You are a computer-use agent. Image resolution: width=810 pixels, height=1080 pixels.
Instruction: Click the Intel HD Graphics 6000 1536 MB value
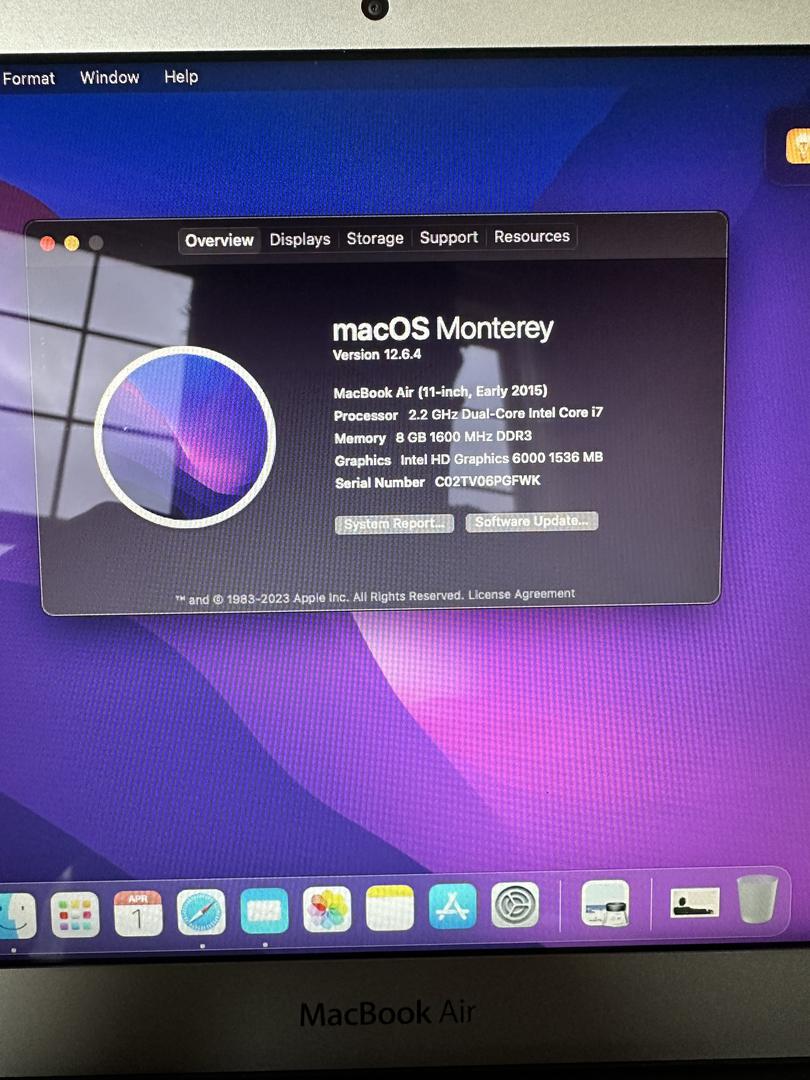point(501,458)
